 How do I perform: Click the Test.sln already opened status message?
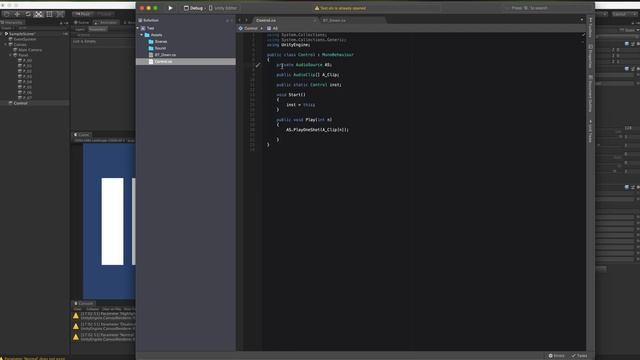pyautogui.click(x=340, y=8)
